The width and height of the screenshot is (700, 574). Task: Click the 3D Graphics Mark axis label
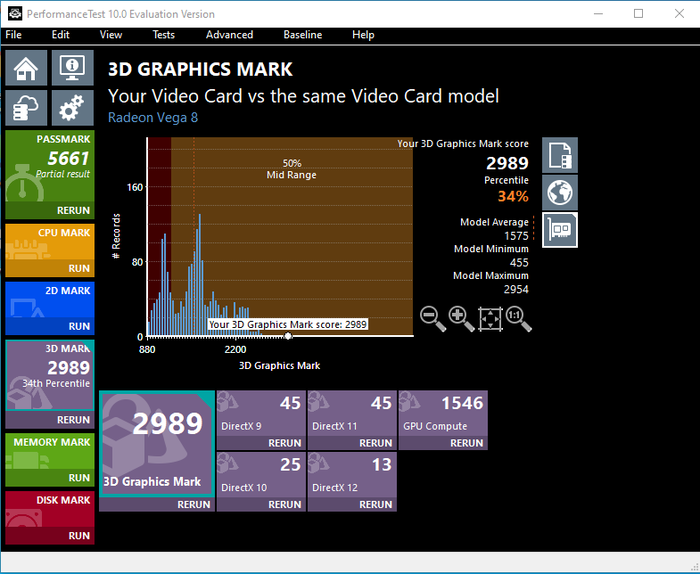tap(279, 366)
